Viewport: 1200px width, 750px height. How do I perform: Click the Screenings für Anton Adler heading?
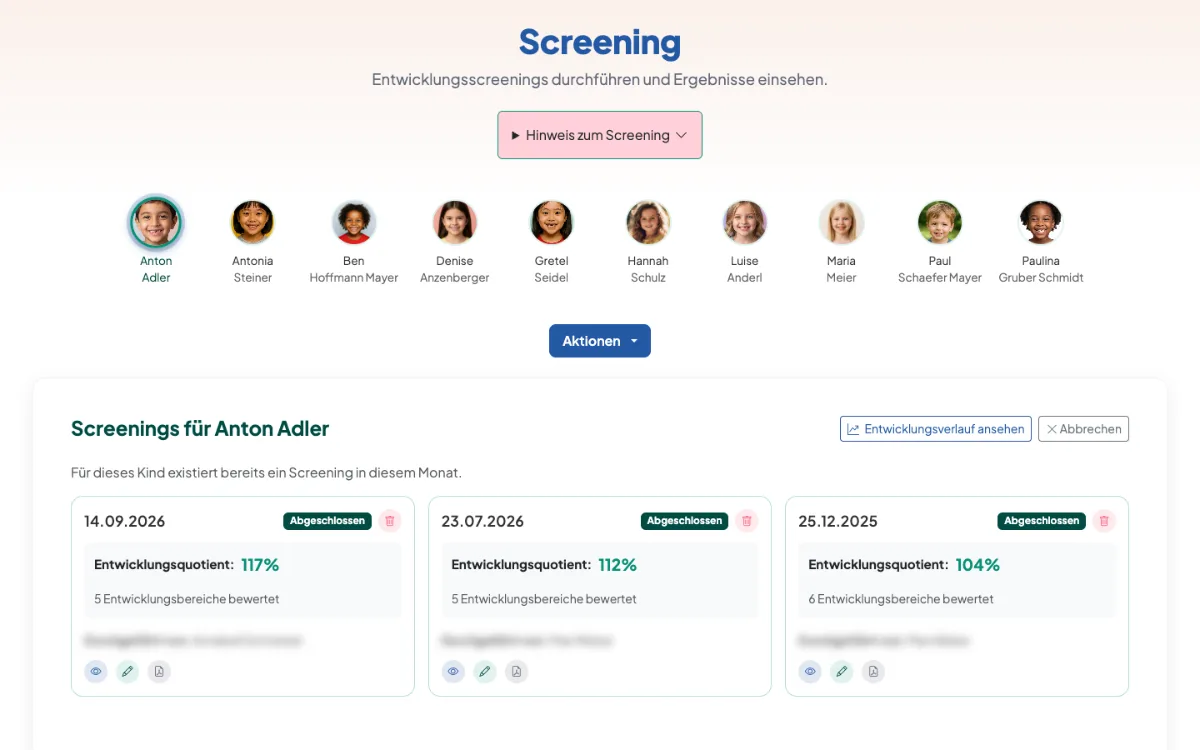200,429
